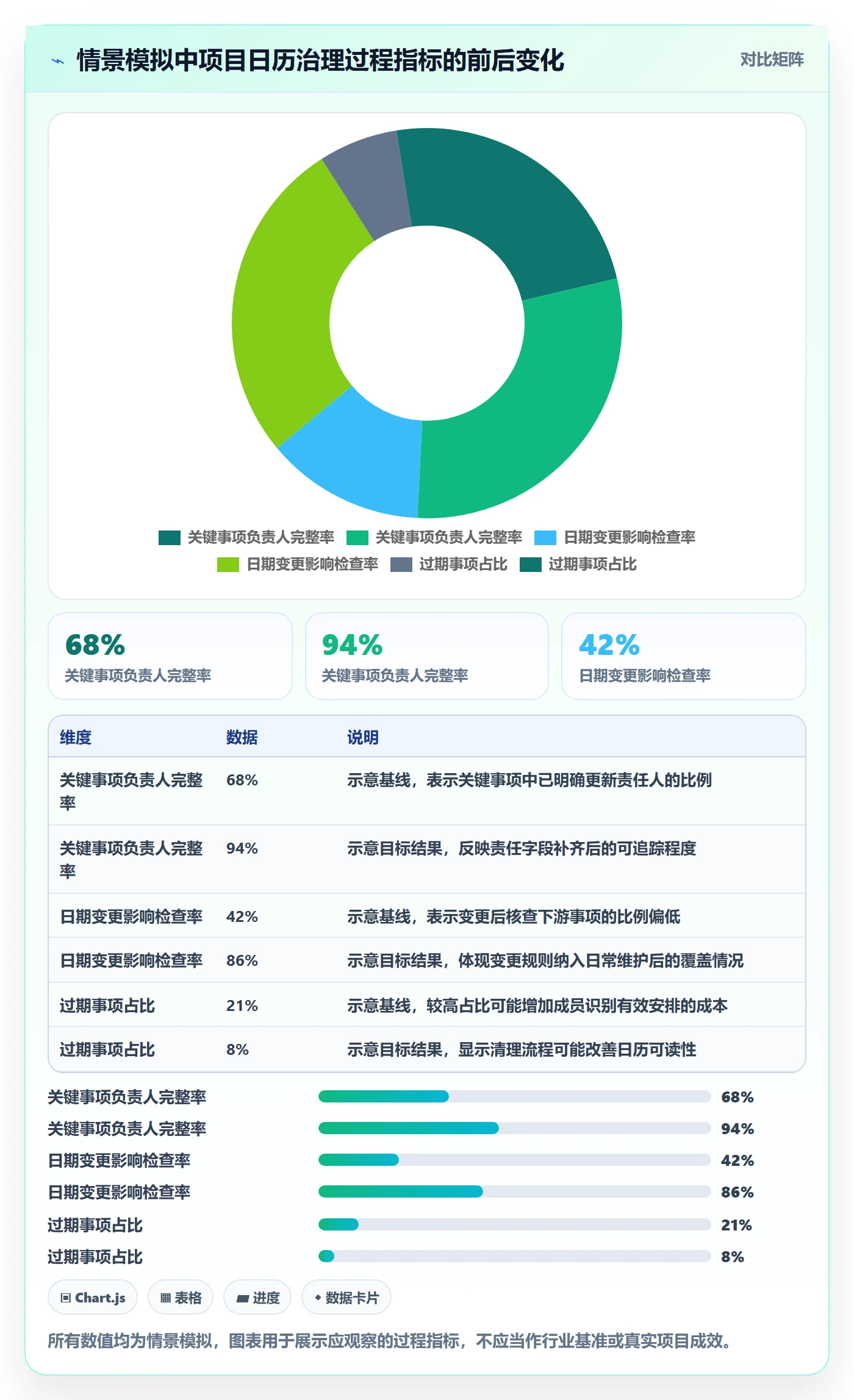Click the progress bar showing 86%

coord(515,1191)
